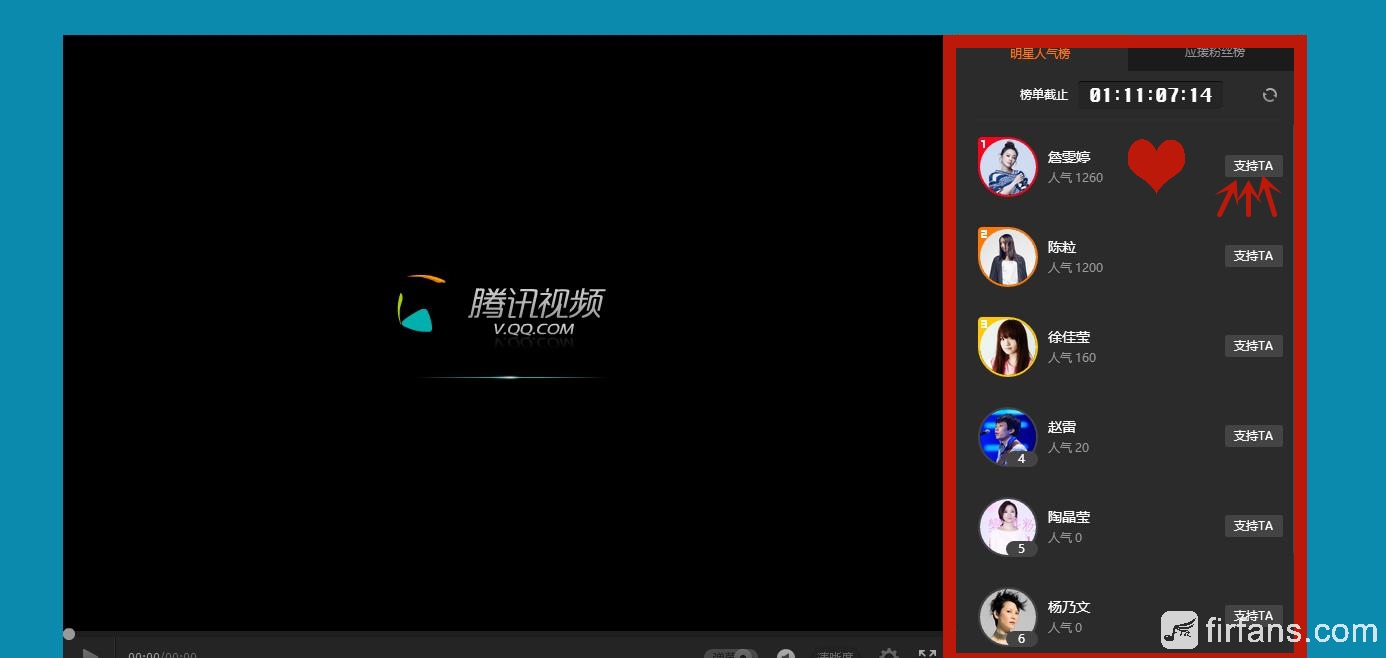The image size is (1386, 658).
Task: Open 詹雯婷's avatar ranked first
Action: point(1007,166)
